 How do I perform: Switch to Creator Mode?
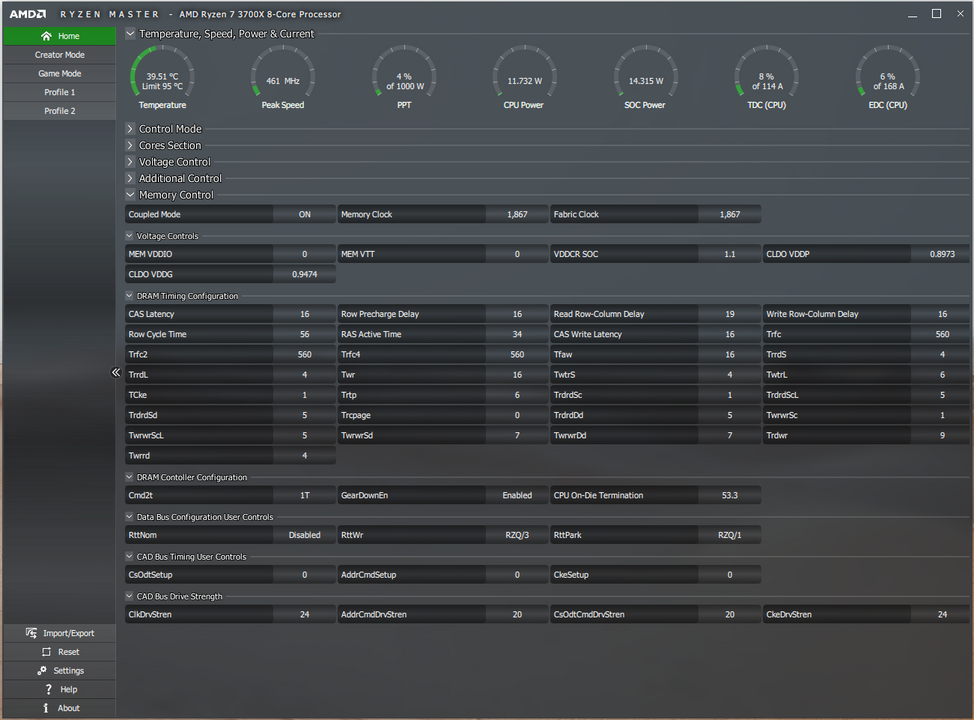tap(60, 55)
